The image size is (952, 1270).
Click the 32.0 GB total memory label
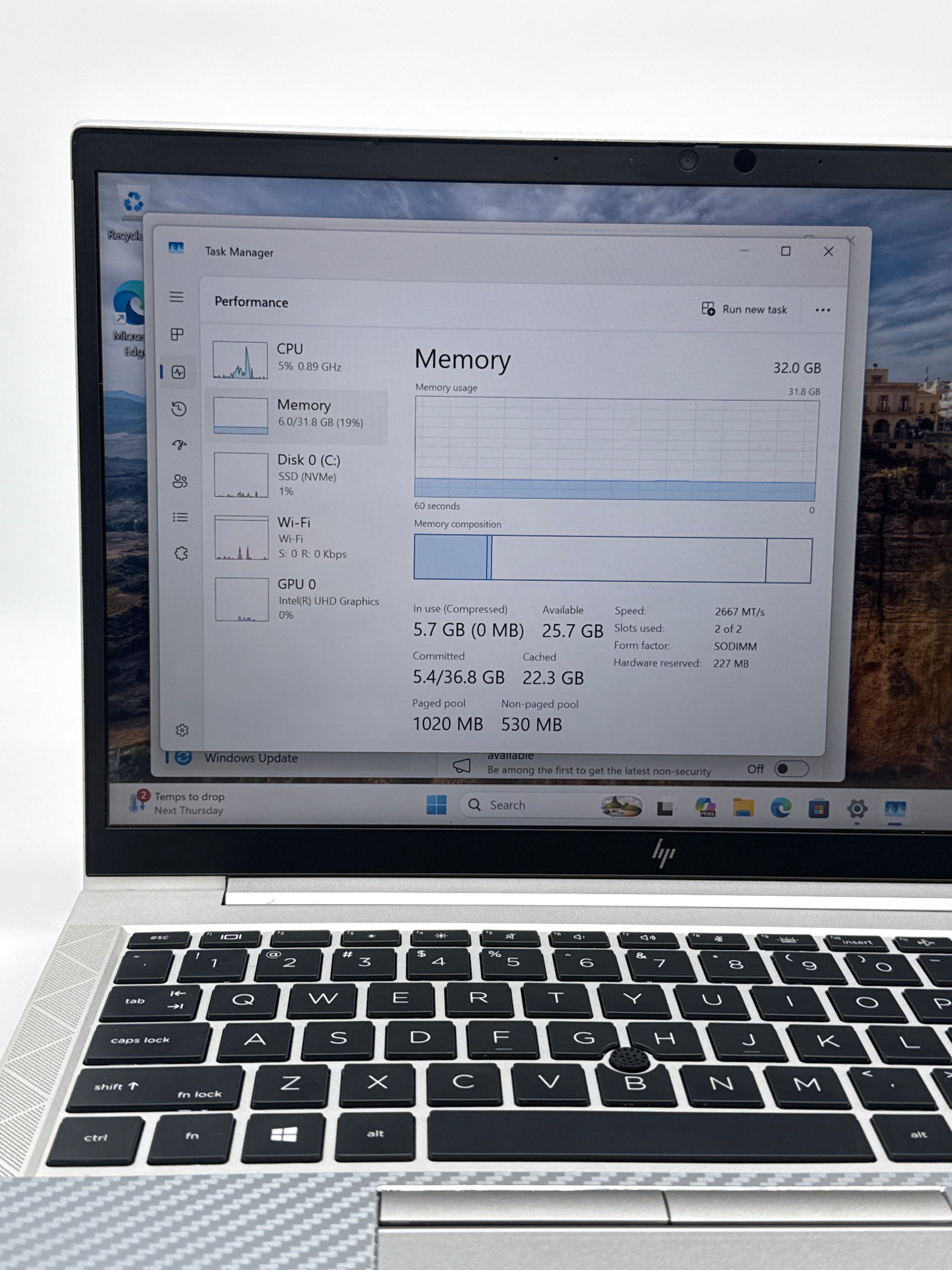(796, 368)
